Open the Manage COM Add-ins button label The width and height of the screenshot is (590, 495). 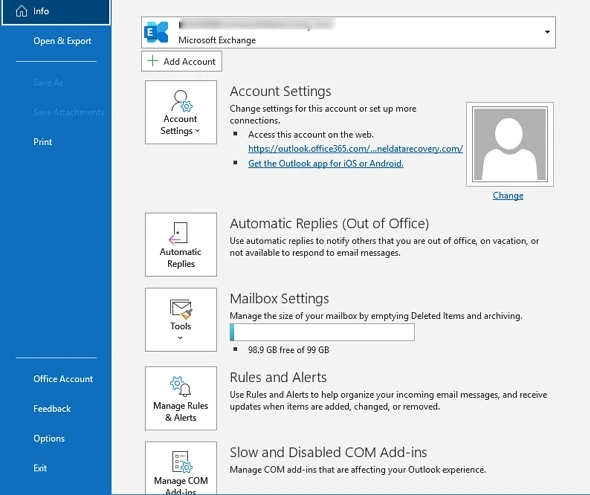[x=181, y=485]
